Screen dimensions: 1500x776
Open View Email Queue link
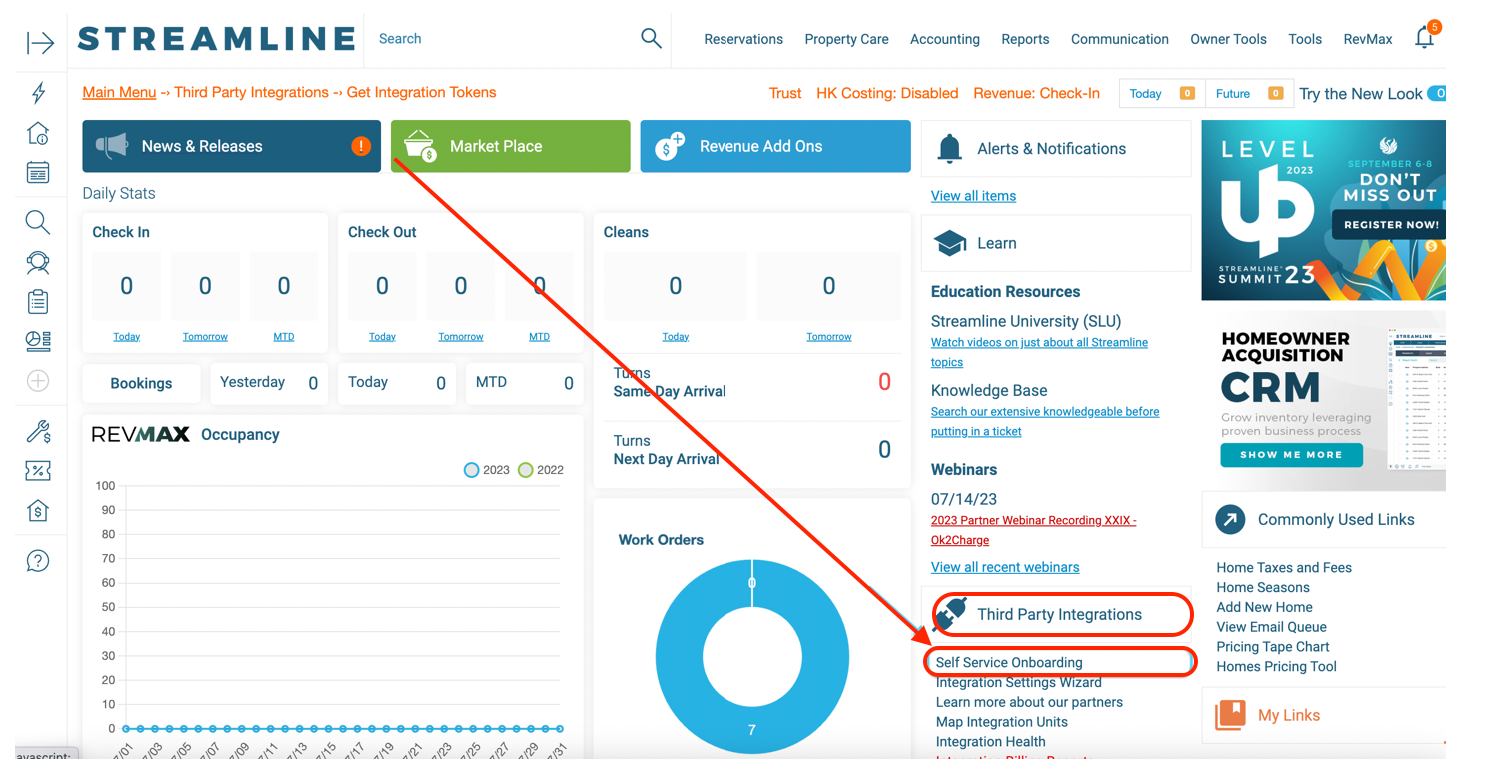point(1271,627)
